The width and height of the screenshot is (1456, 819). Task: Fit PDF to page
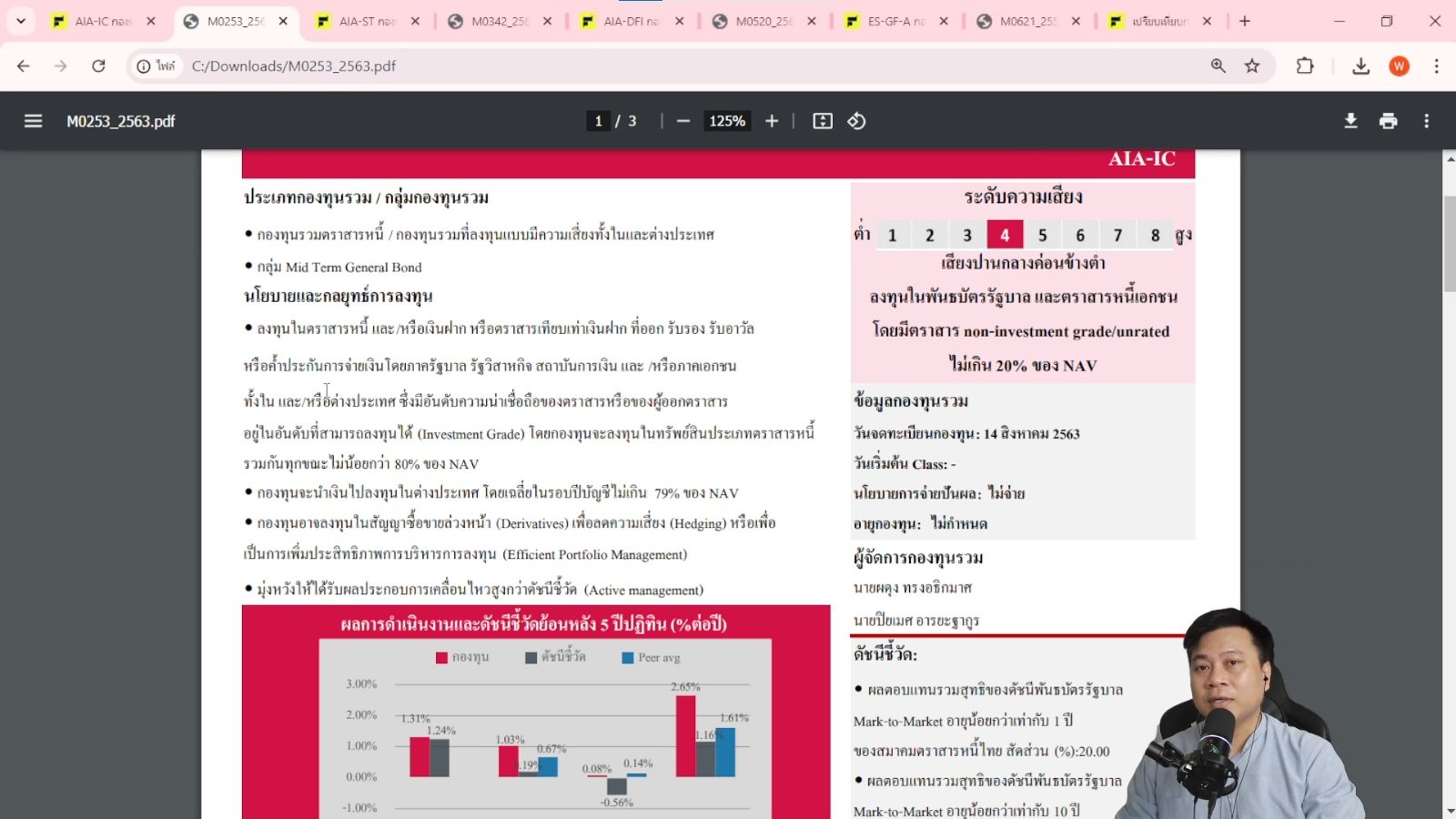[823, 121]
